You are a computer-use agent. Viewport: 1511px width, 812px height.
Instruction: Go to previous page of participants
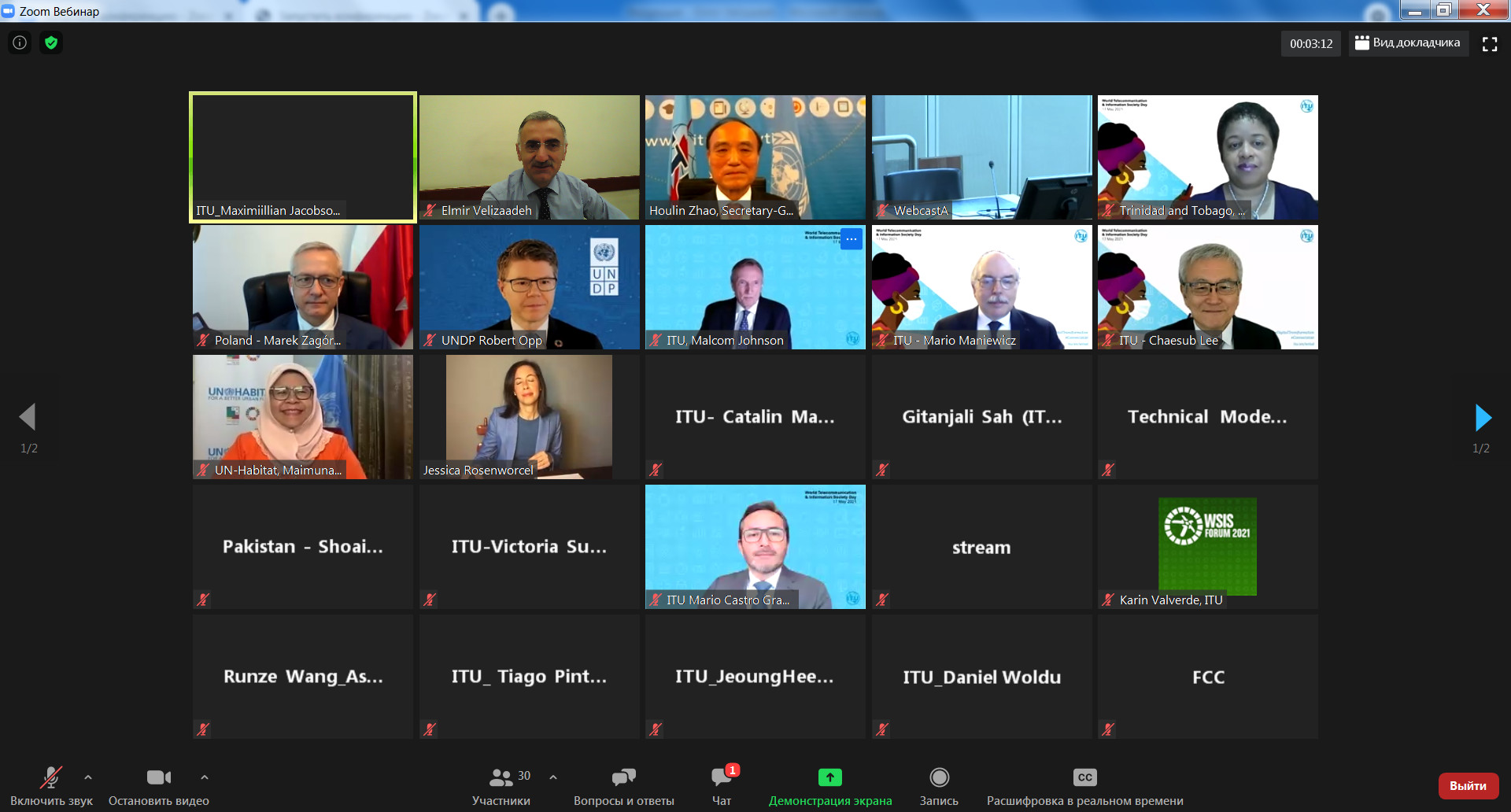pyautogui.click(x=28, y=418)
